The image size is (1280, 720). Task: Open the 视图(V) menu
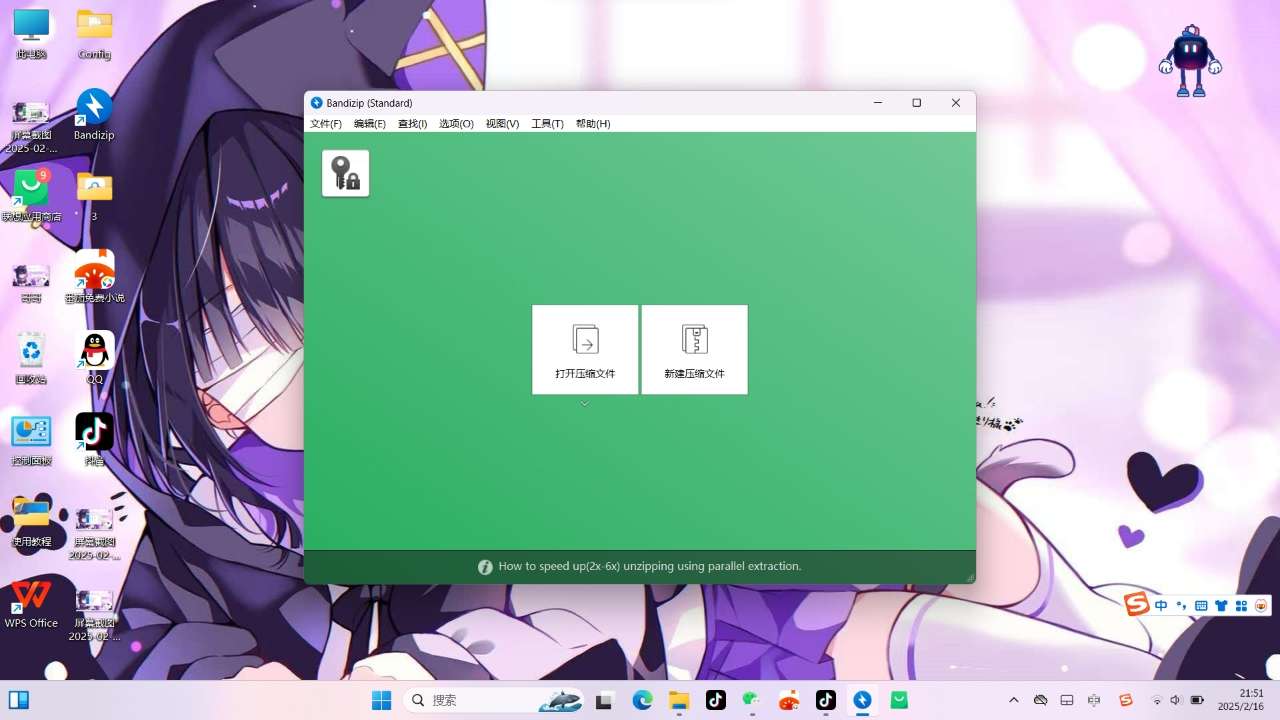502,124
